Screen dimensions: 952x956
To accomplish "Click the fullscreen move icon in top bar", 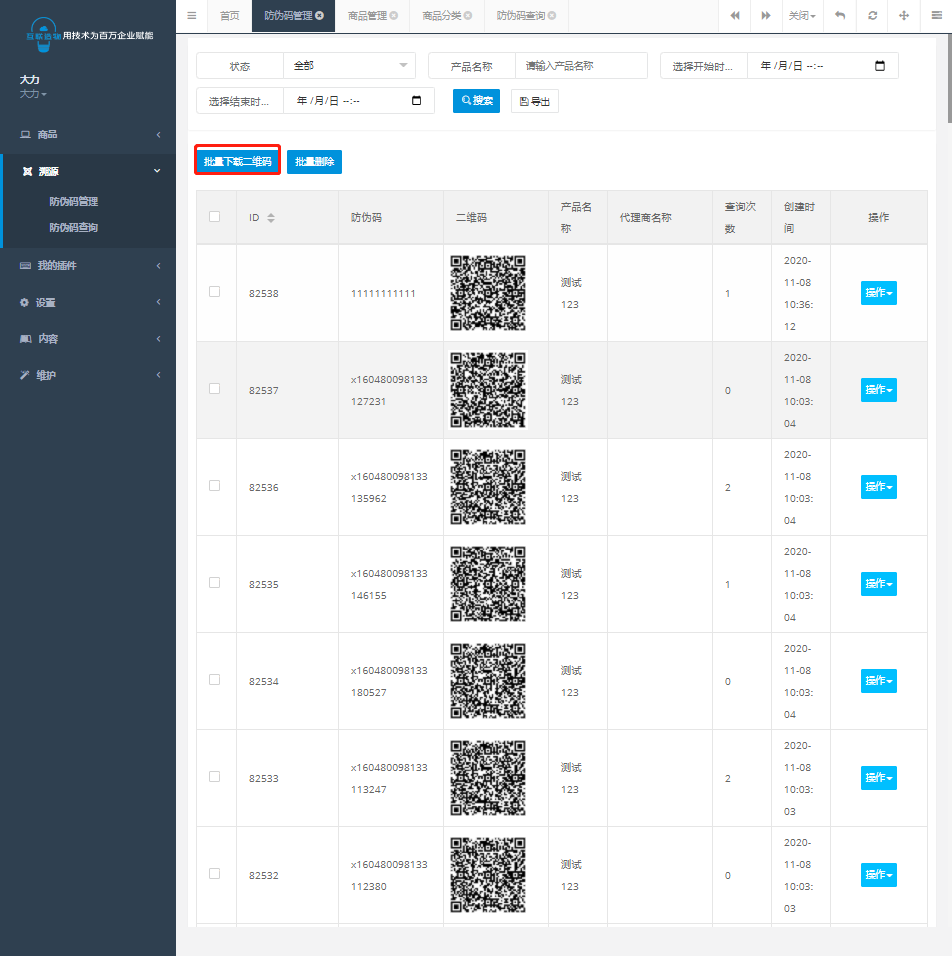I will coord(904,16).
